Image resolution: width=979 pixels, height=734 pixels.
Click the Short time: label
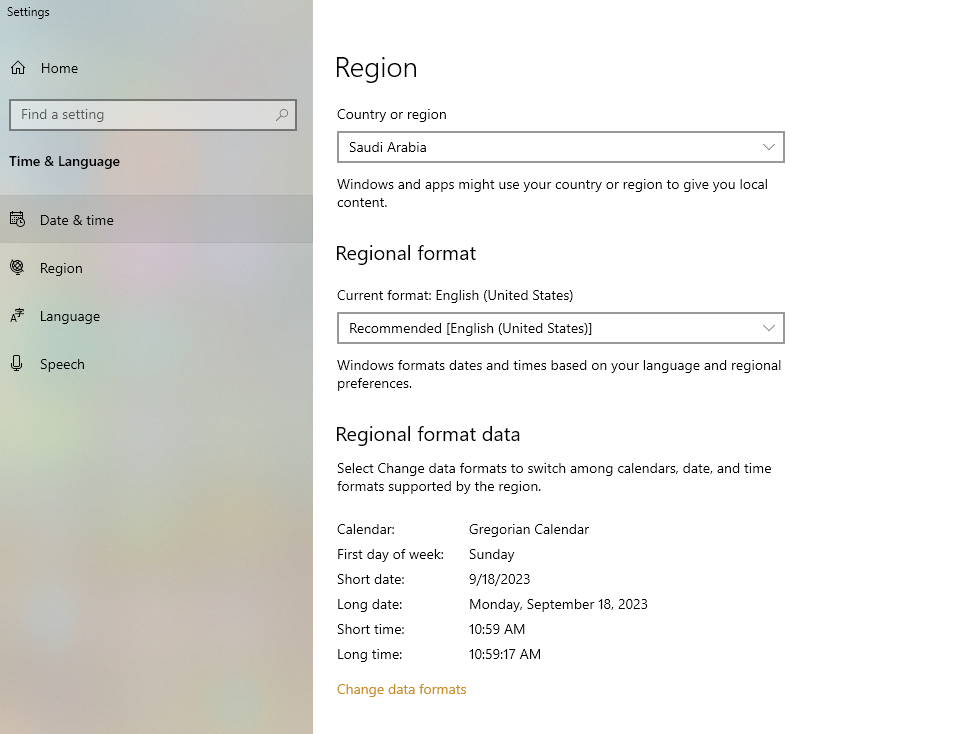click(371, 629)
